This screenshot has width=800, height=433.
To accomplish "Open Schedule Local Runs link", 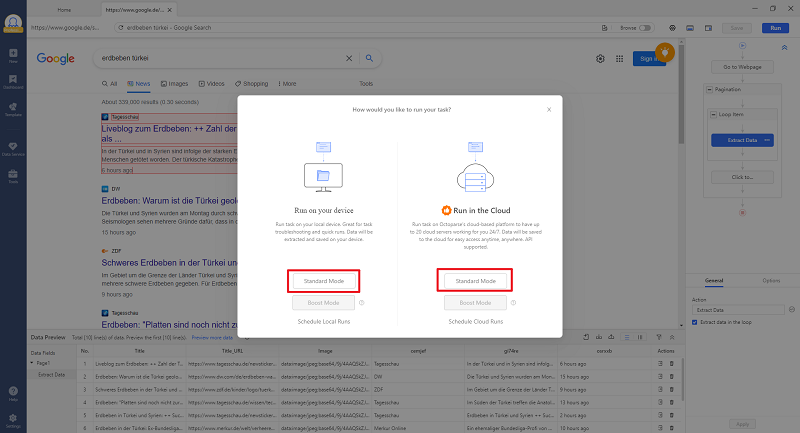I will tap(323, 322).
